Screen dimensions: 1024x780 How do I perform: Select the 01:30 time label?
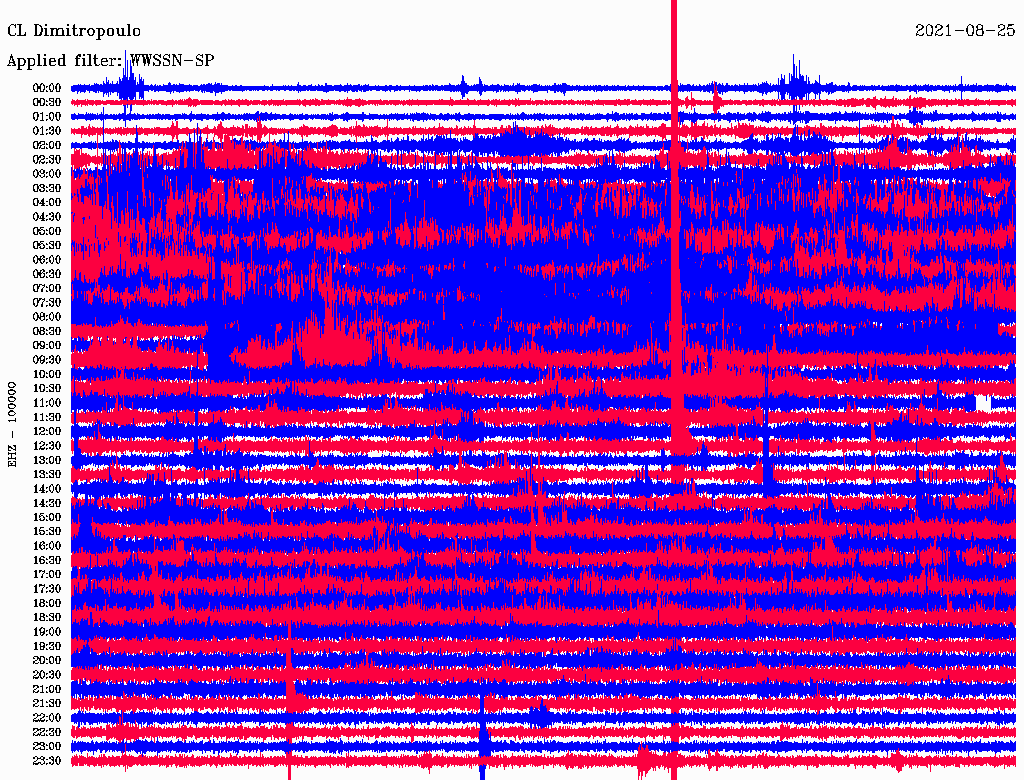pos(47,131)
